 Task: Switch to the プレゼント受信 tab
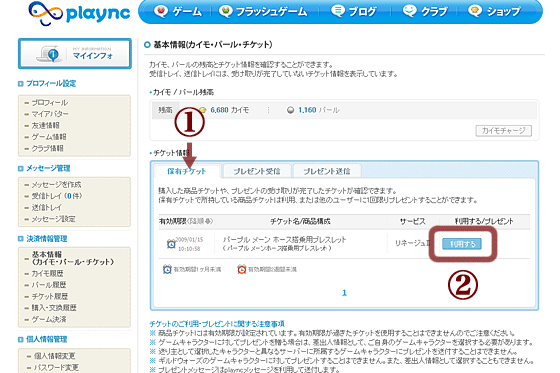pyautogui.click(x=257, y=171)
